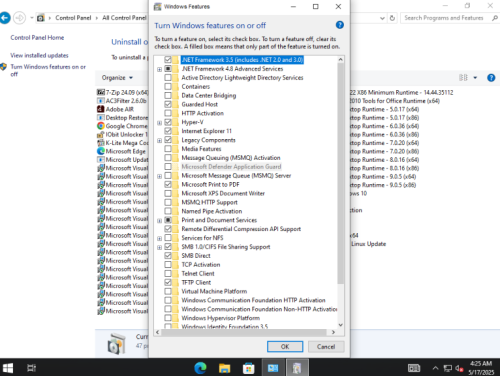Click the forward arrow in Control Panel
Screen dimensions: 500x376
[19, 18]
